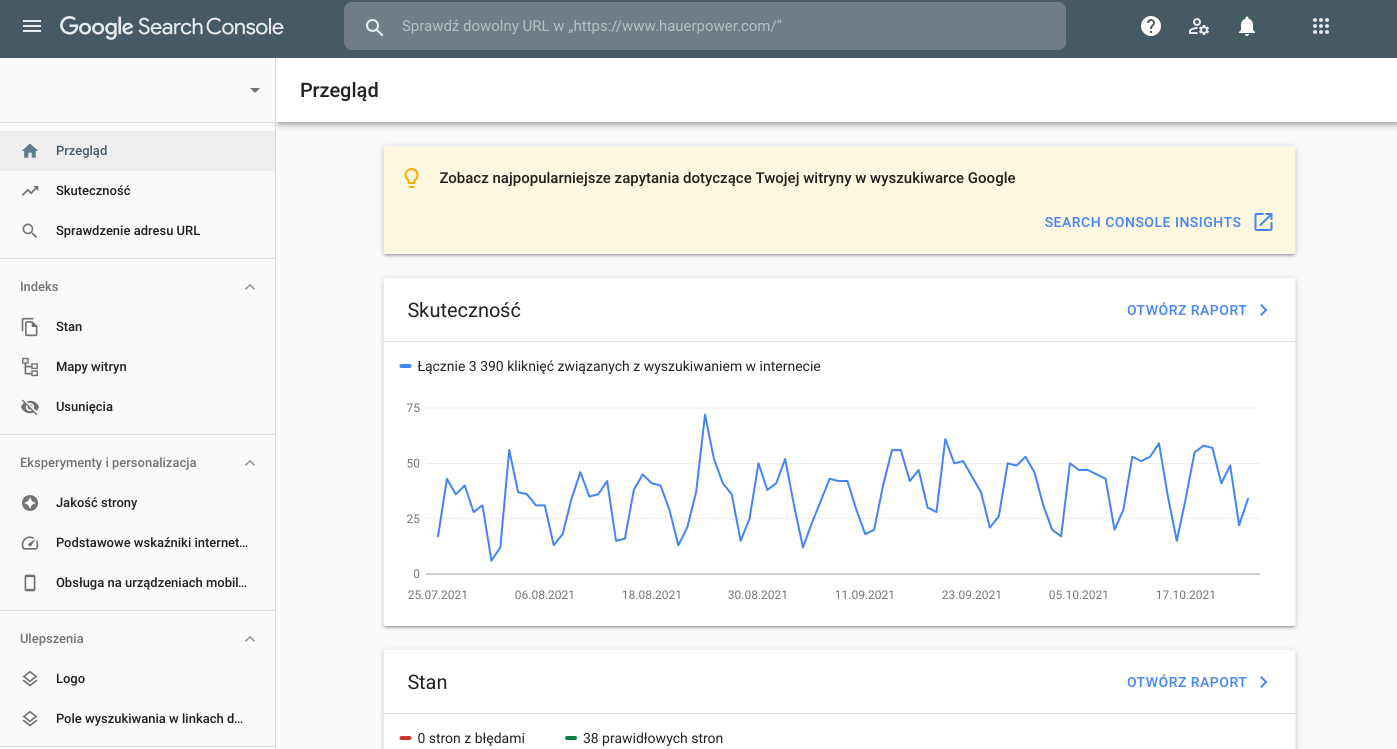Open the Google apps grid icon
Screen dimensions: 1397x749
coord(1321,26)
